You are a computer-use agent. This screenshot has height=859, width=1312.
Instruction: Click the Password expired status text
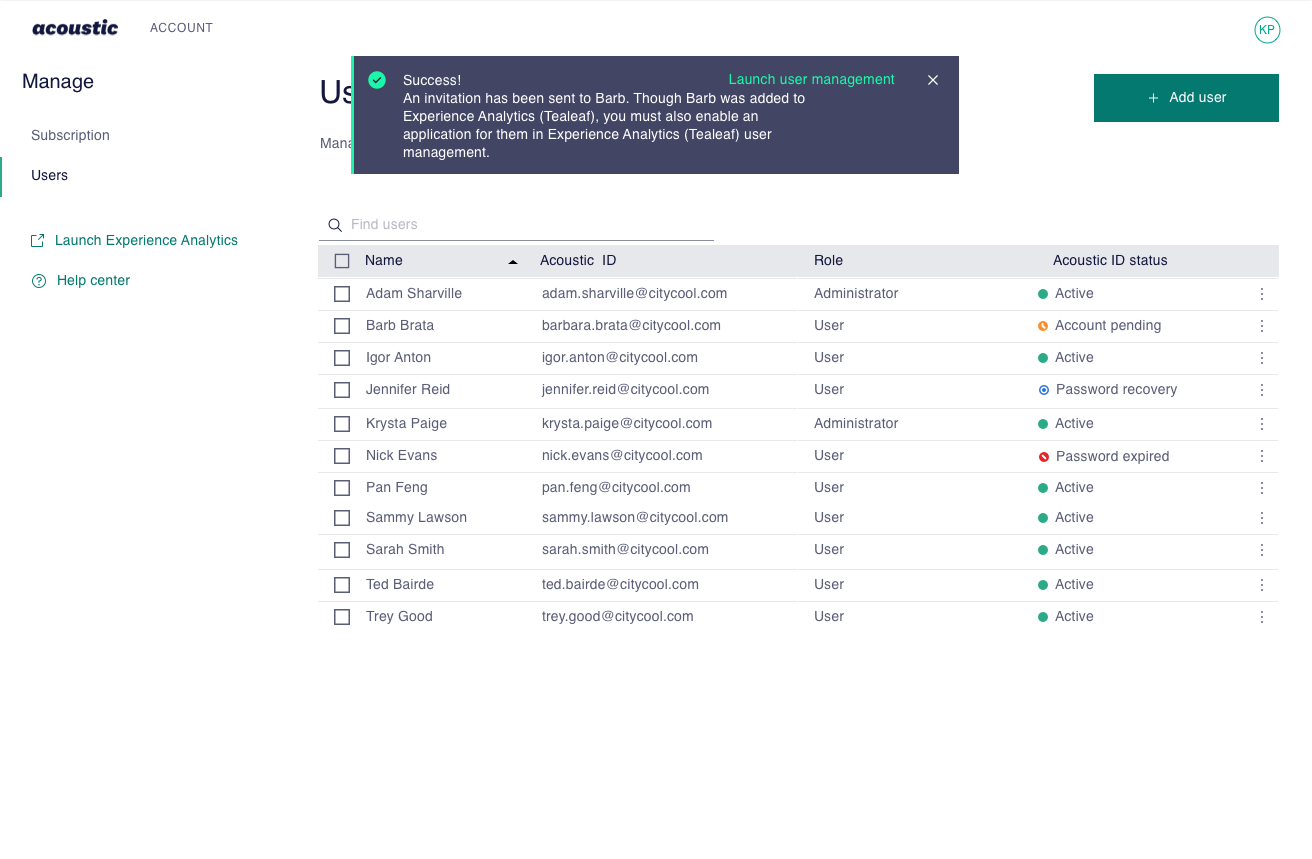[x=1112, y=456]
